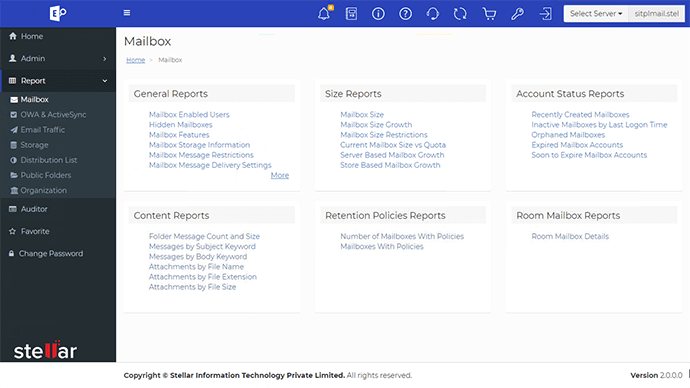The image size is (690, 388).
Task: Click the info circle icon
Action: coord(378,14)
